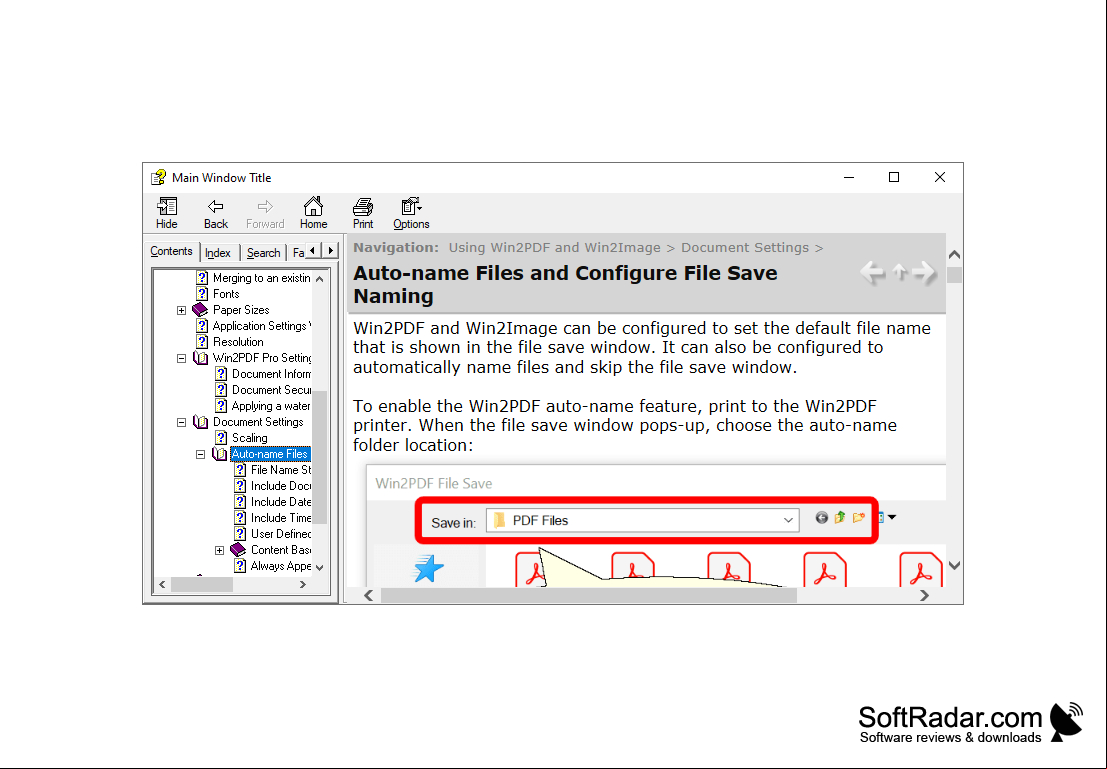Click the contents tree horizontal scrollbar thumb
Viewport: 1107px width, 769px height.
pyautogui.click(x=202, y=585)
